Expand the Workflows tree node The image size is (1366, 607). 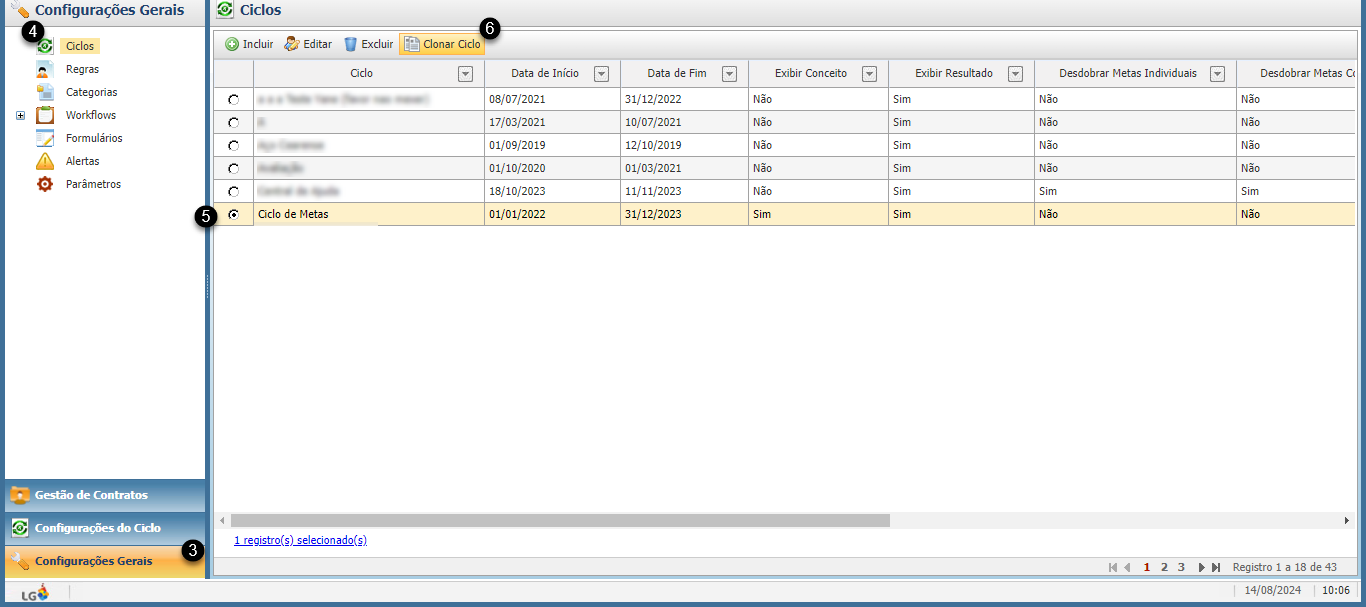pos(20,116)
